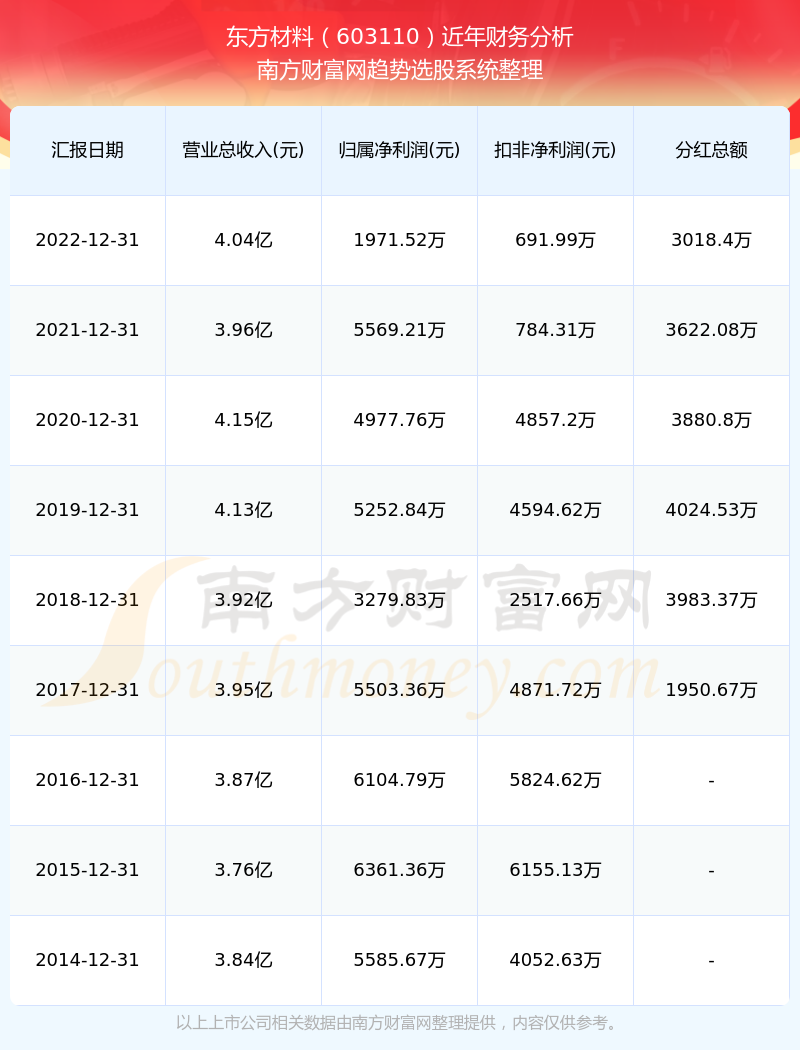Select the 汇报日期 column header
The width and height of the screenshot is (800, 1050).
pyautogui.click(x=88, y=150)
